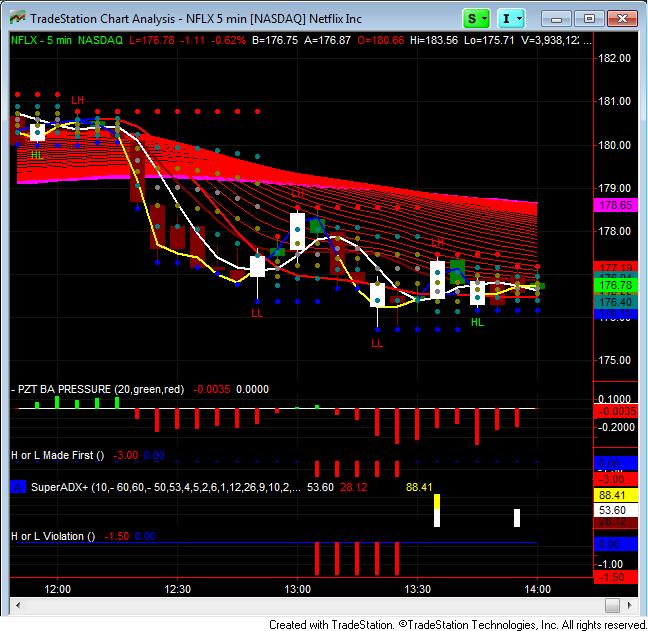The image size is (648, 631).
Task: Close the chart analysis window
Action: point(622,19)
